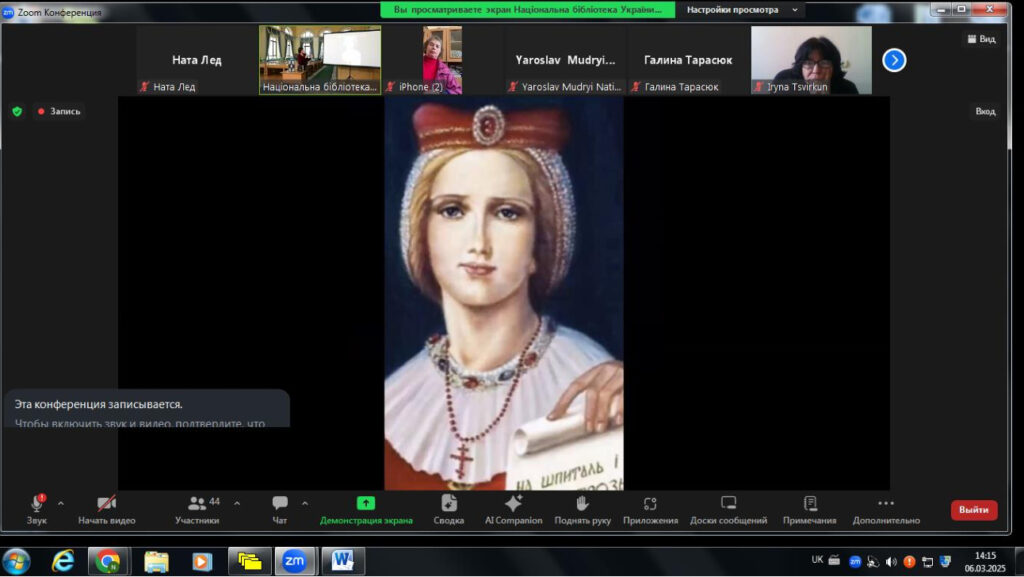Select the Ната Лед participant tile
Image resolution: width=1024 pixels, height=577 pixels.
197,60
